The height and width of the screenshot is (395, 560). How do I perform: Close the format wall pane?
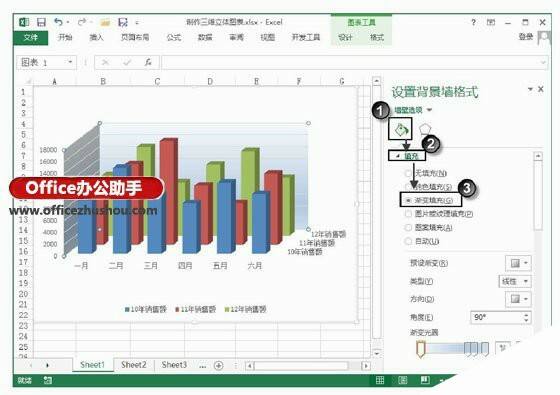pos(541,89)
